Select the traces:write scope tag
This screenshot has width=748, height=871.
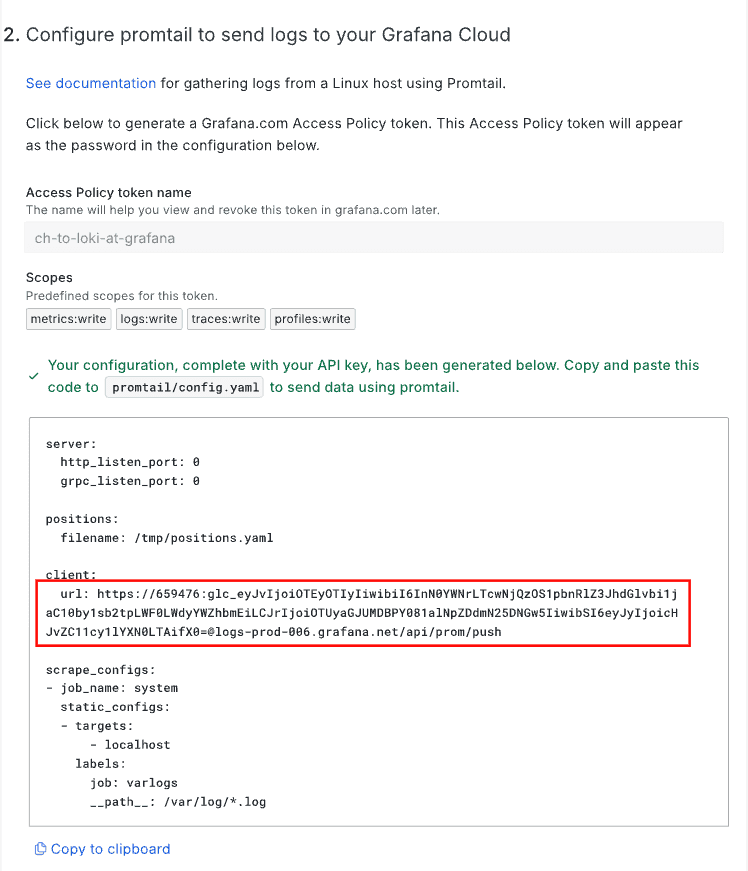pyautogui.click(x=226, y=319)
